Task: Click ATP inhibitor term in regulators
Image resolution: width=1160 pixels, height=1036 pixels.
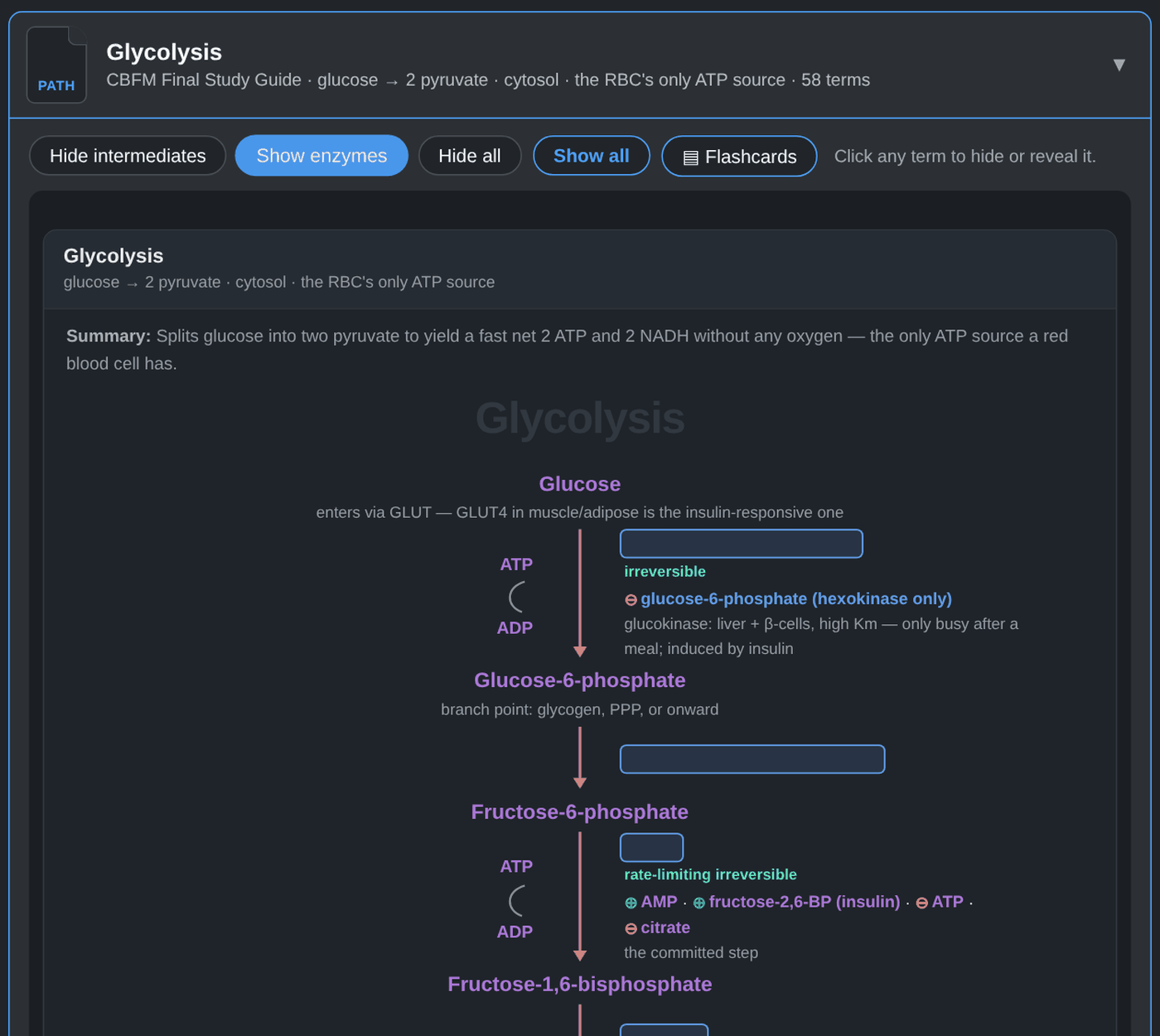Action: pyautogui.click(x=947, y=902)
